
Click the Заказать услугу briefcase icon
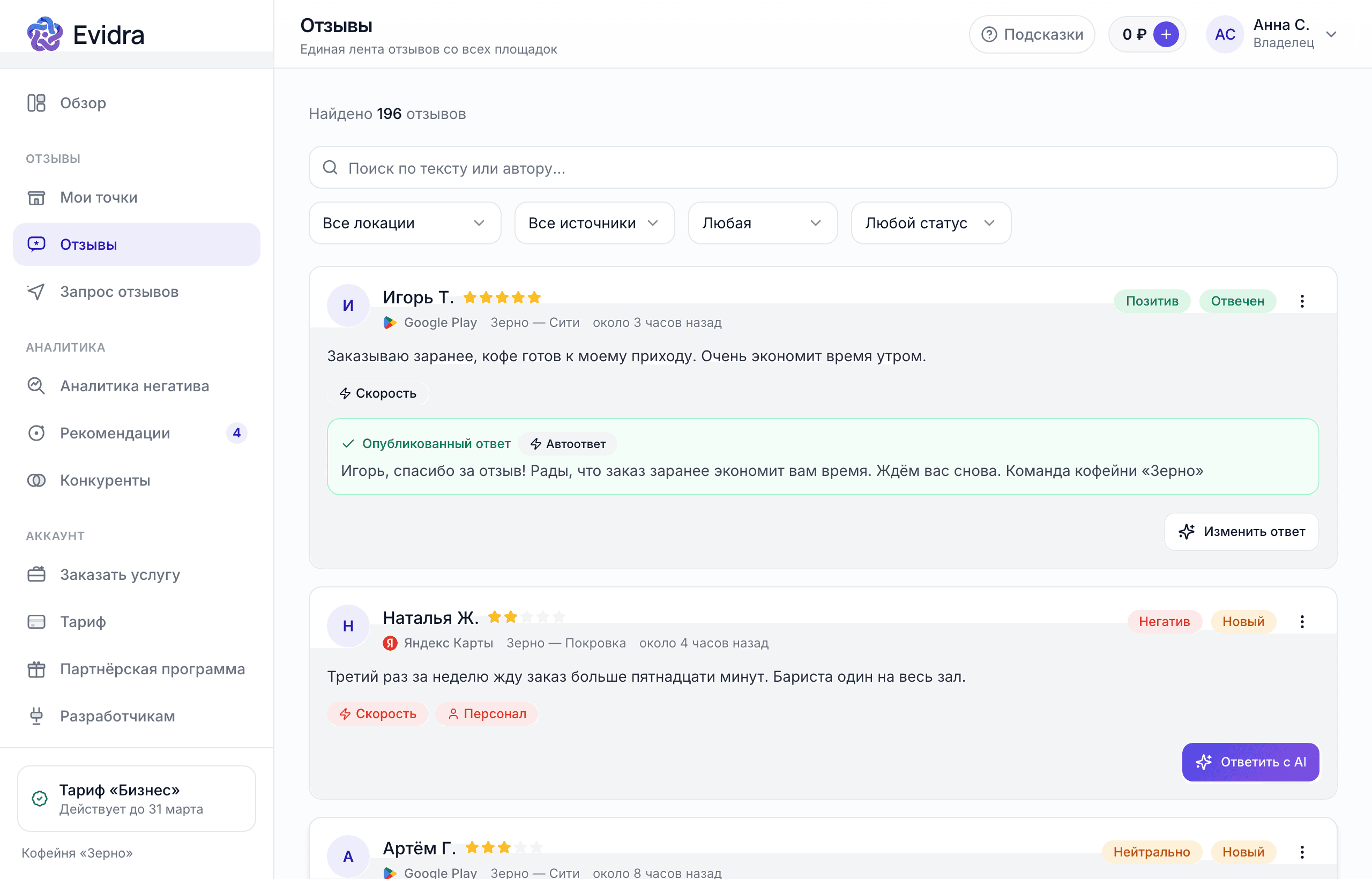pyautogui.click(x=36, y=575)
